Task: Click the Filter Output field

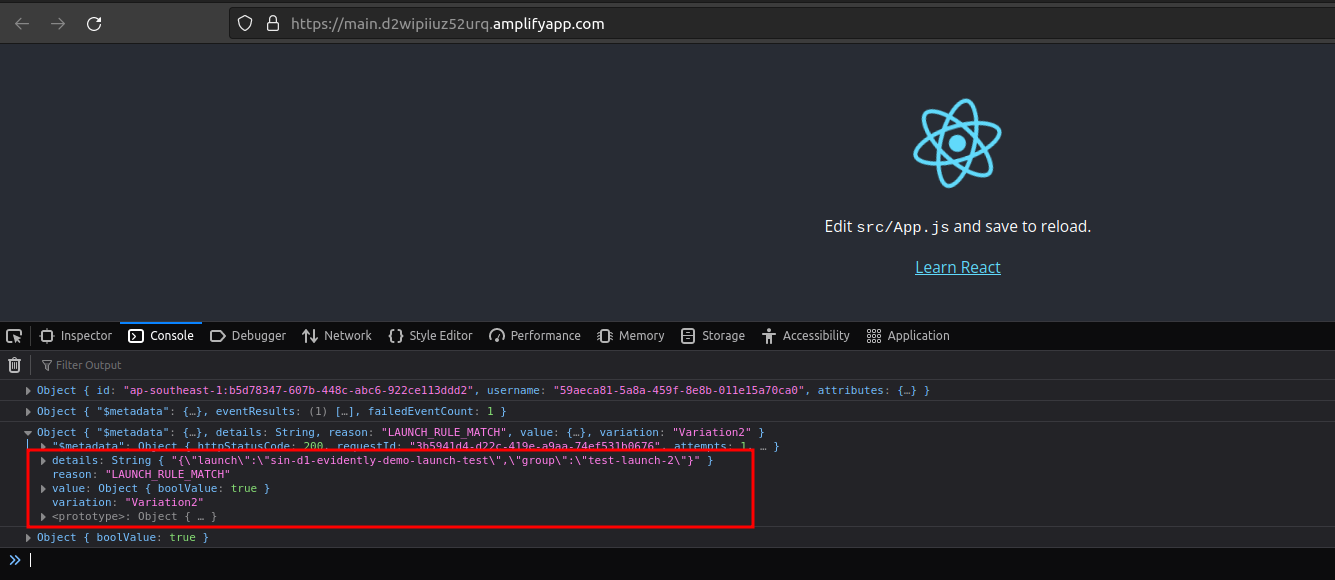Action: click(x=88, y=365)
